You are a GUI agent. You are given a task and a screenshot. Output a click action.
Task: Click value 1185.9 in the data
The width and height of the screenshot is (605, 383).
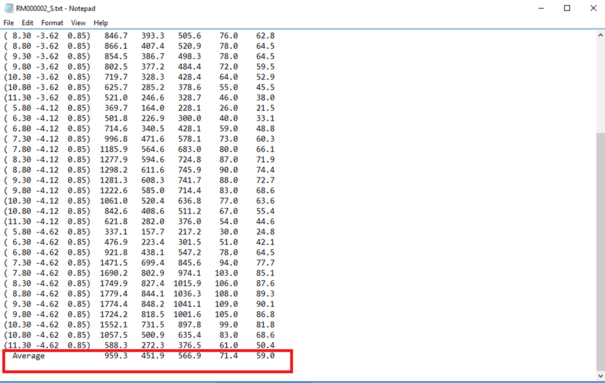pos(113,149)
